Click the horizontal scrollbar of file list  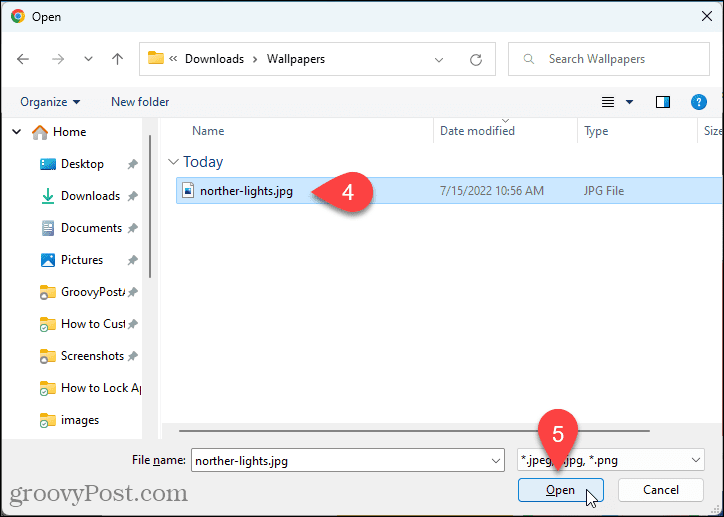(414, 431)
